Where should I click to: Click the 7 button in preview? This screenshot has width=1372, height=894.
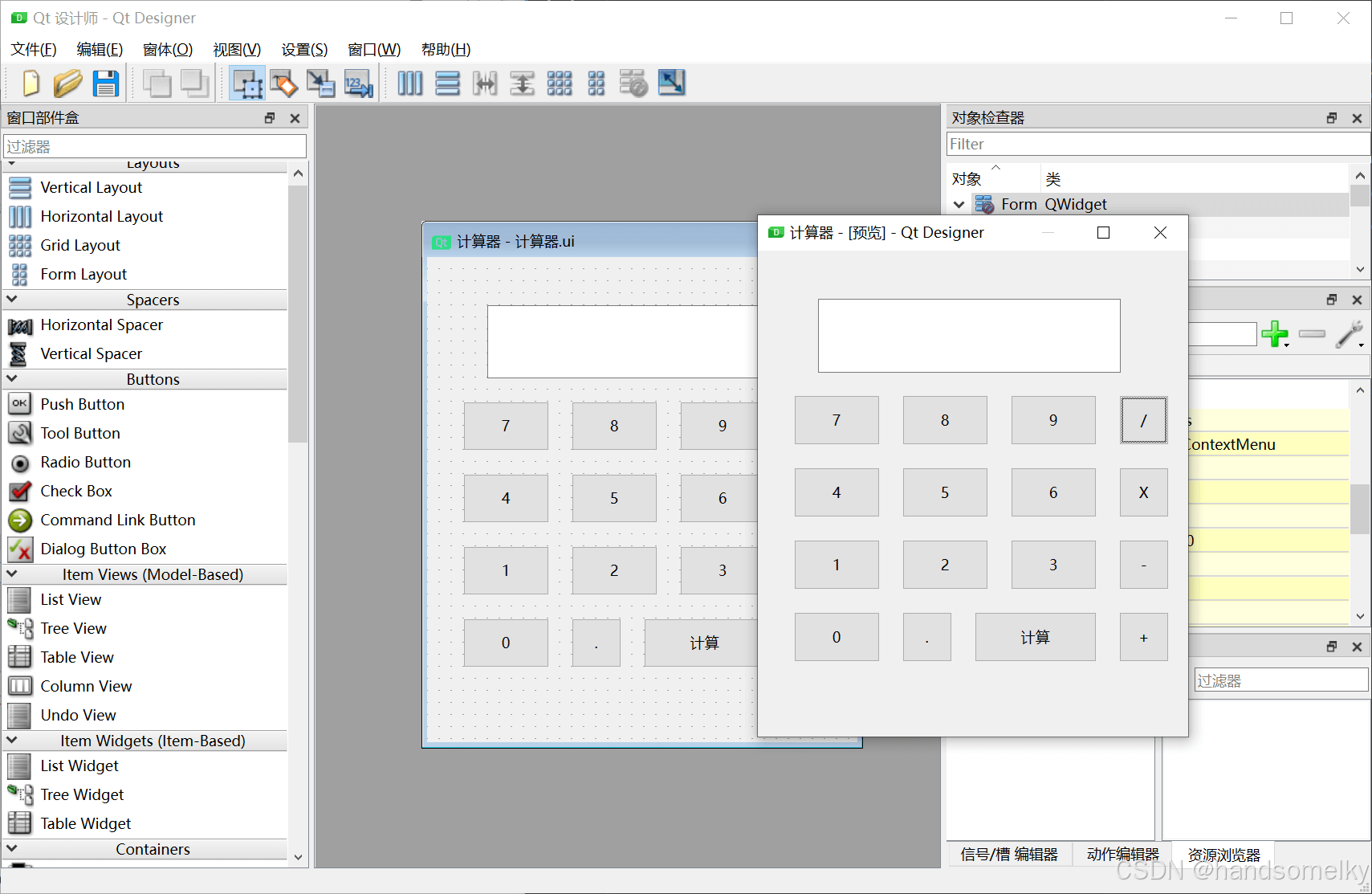click(837, 420)
